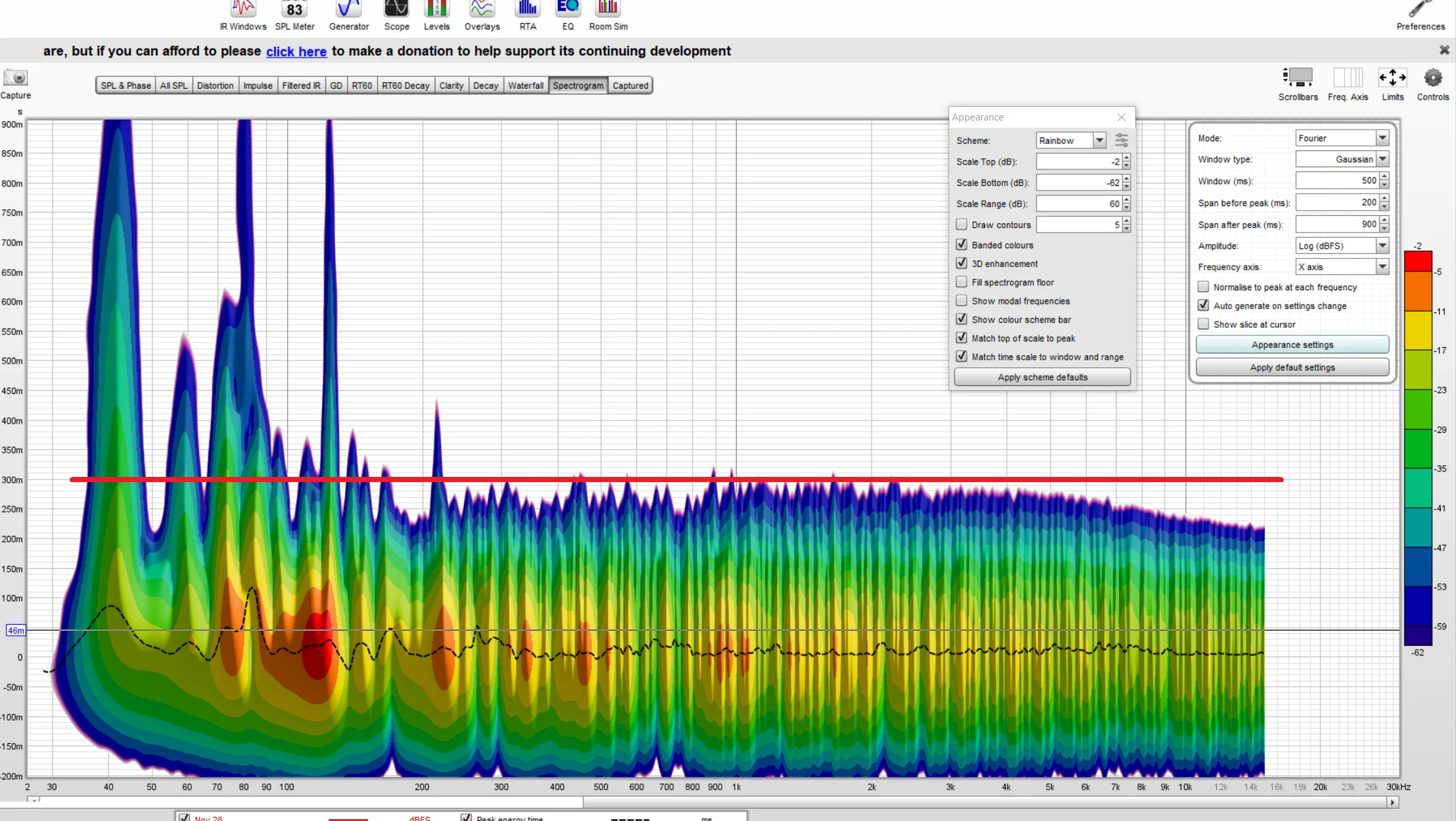Image resolution: width=1456 pixels, height=821 pixels.
Task: Open the Overlays window
Action: pyautogui.click(x=482, y=15)
